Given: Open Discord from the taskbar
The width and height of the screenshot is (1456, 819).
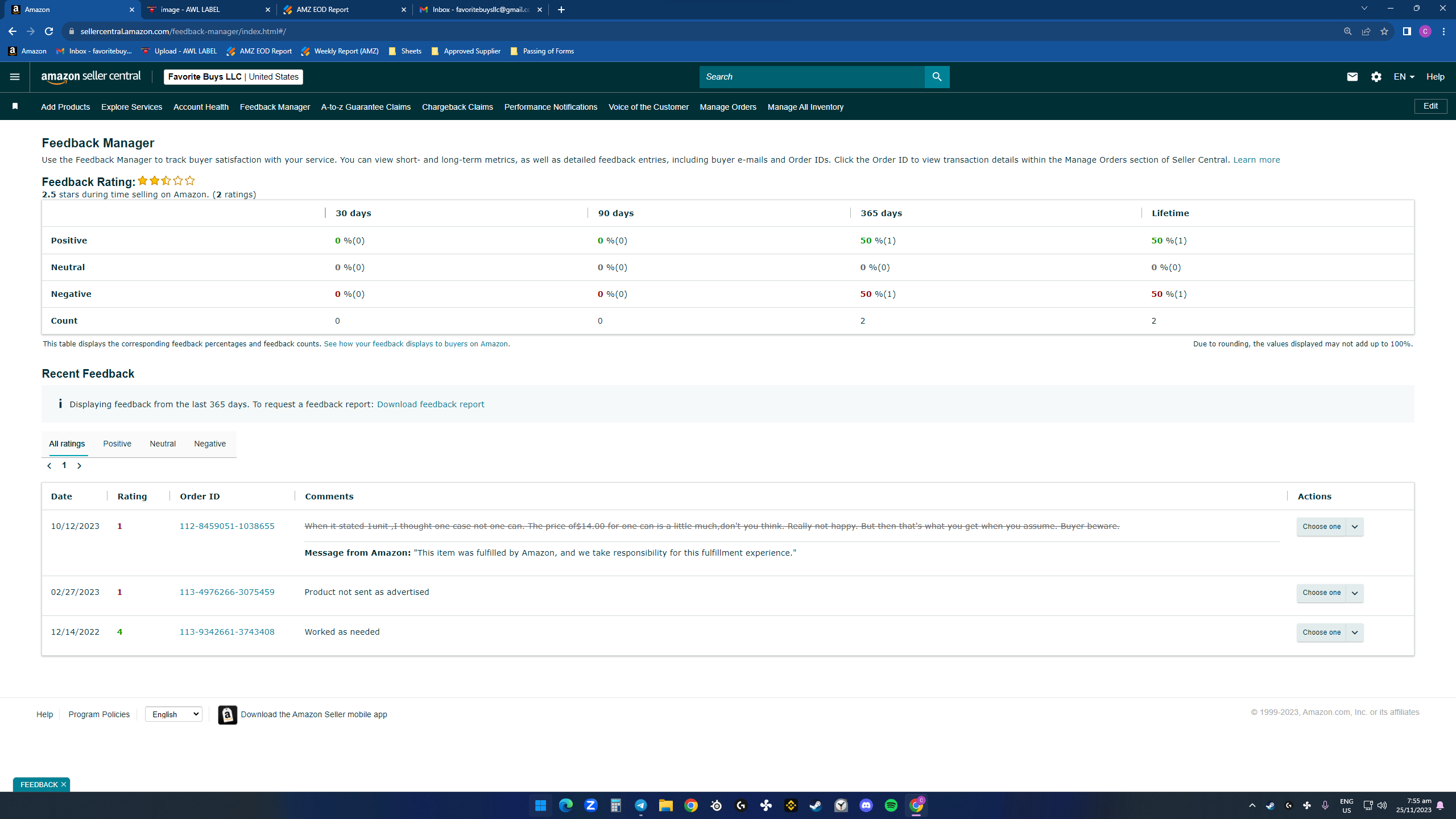Looking at the screenshot, I should click(866, 805).
